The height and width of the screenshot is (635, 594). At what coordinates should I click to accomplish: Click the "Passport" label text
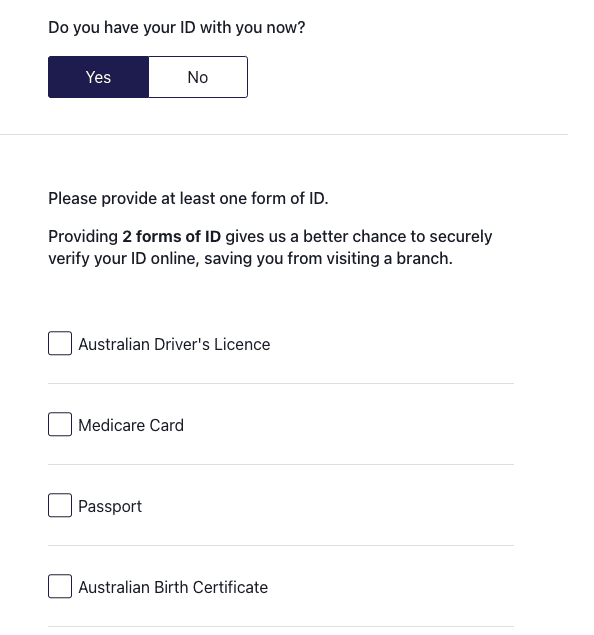(110, 507)
